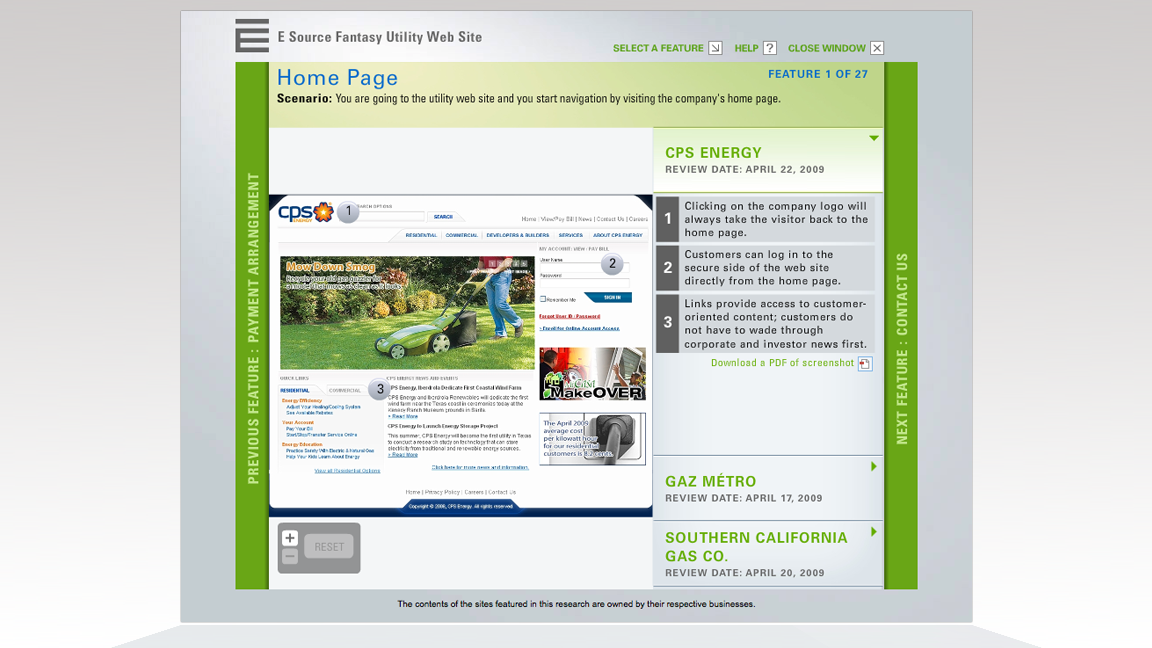Click News in the top links

(x=585, y=219)
